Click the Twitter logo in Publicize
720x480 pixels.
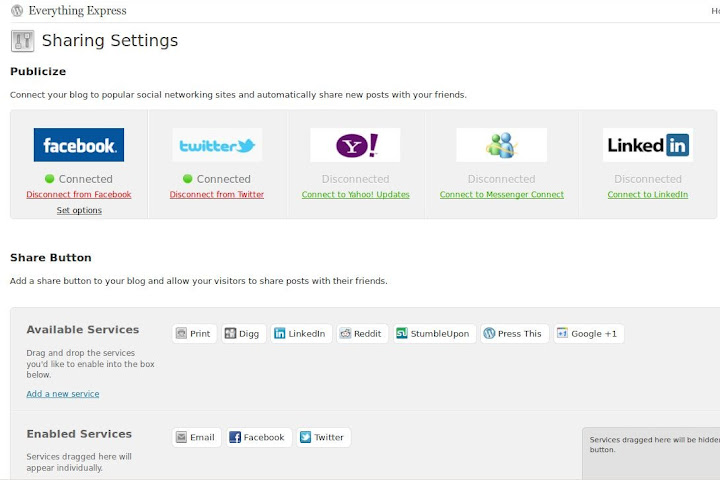pyautogui.click(x=217, y=145)
